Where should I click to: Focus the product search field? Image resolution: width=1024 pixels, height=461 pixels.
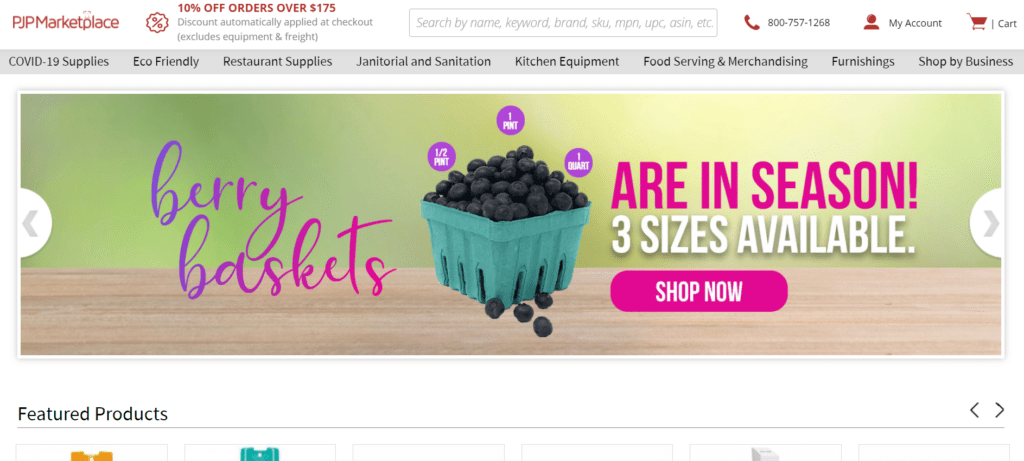(x=563, y=23)
